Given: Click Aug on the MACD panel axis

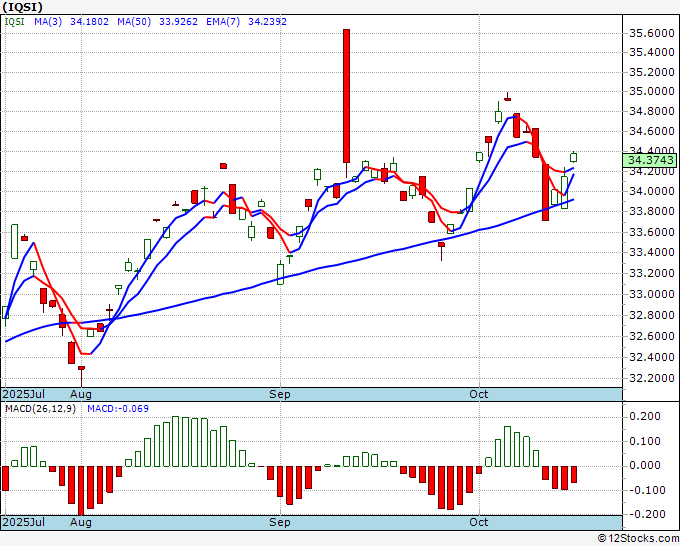Looking at the screenshot, I should [81, 522].
